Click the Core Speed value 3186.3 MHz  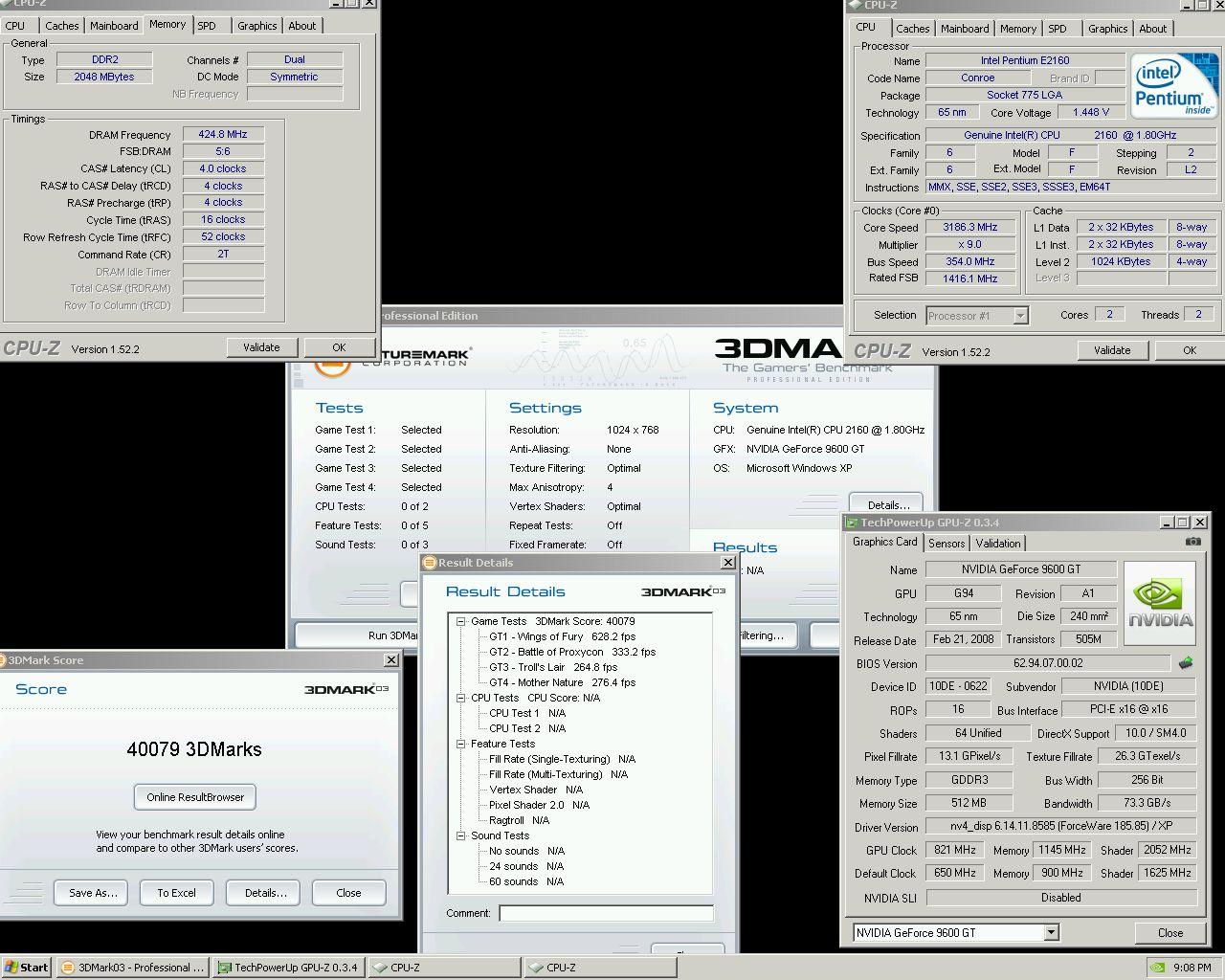pyautogui.click(x=970, y=228)
